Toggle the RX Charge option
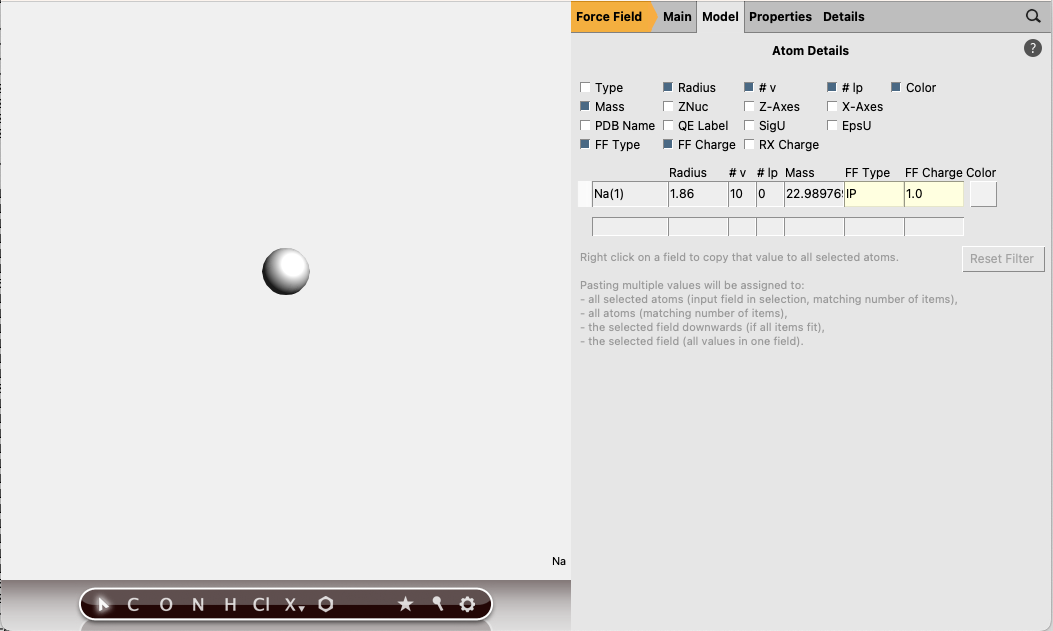This screenshot has height=631, width=1053. click(749, 144)
